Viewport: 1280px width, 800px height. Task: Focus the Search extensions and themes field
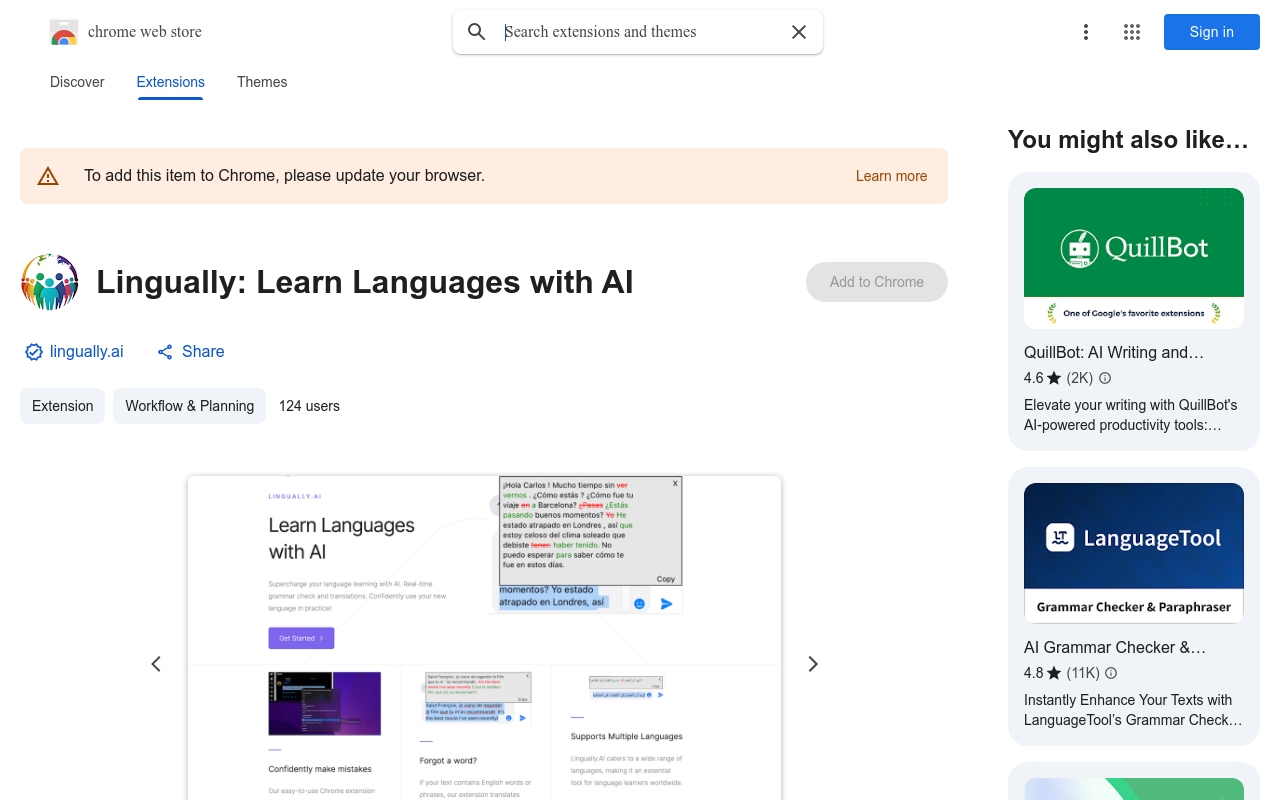(638, 32)
